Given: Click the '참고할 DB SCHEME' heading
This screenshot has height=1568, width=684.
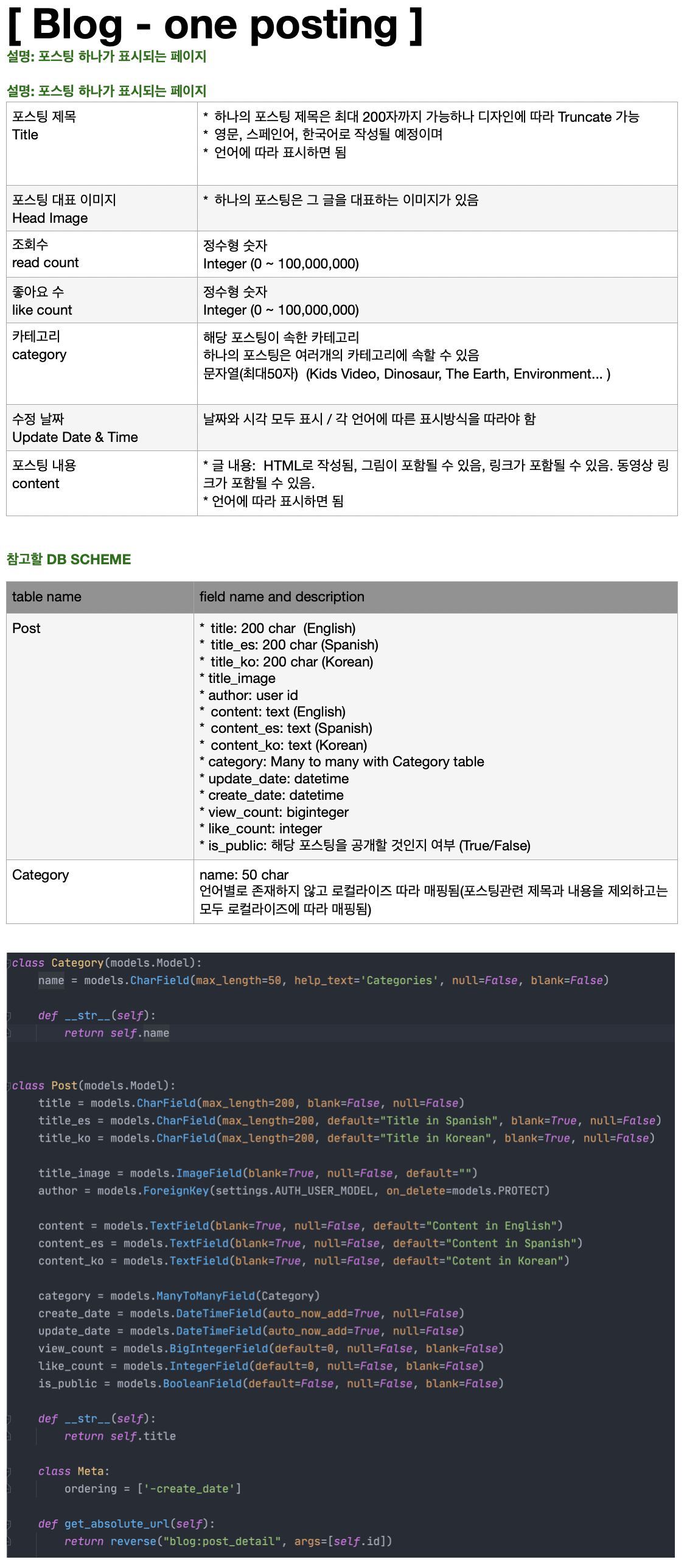Looking at the screenshot, I should [69, 559].
